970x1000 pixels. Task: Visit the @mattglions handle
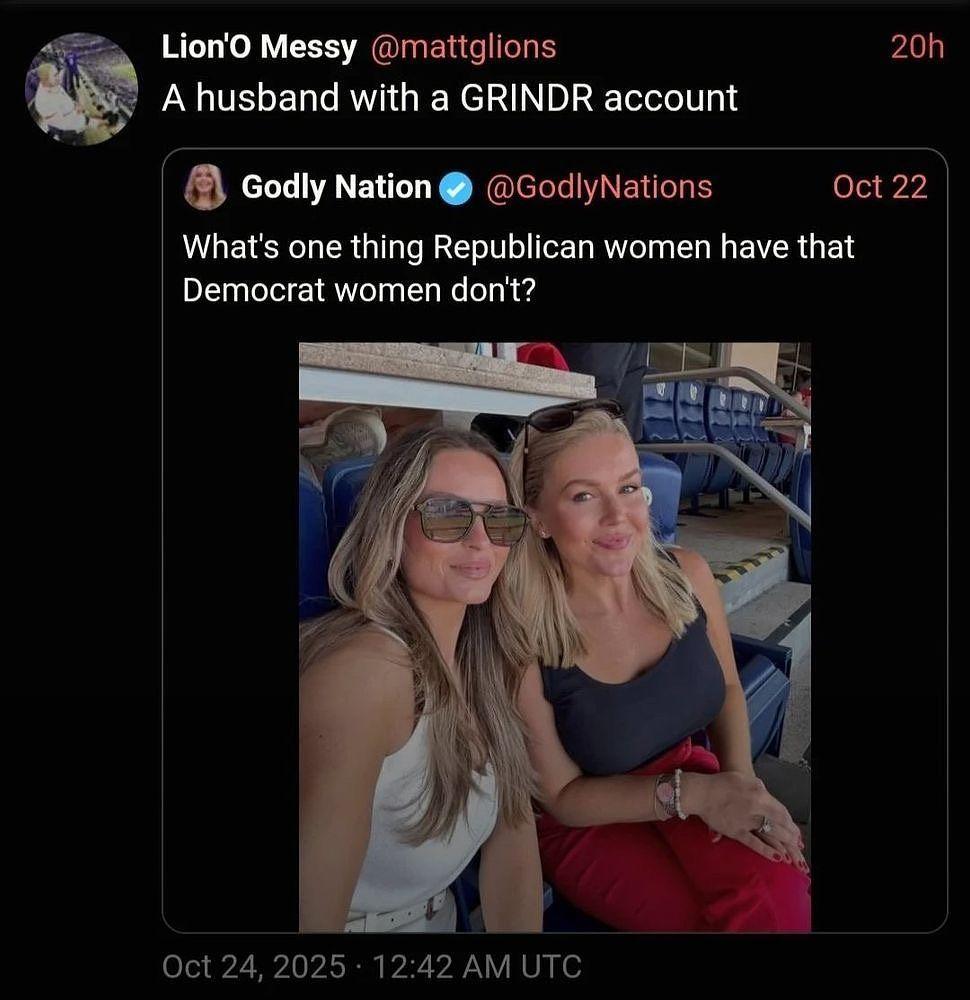click(x=464, y=47)
